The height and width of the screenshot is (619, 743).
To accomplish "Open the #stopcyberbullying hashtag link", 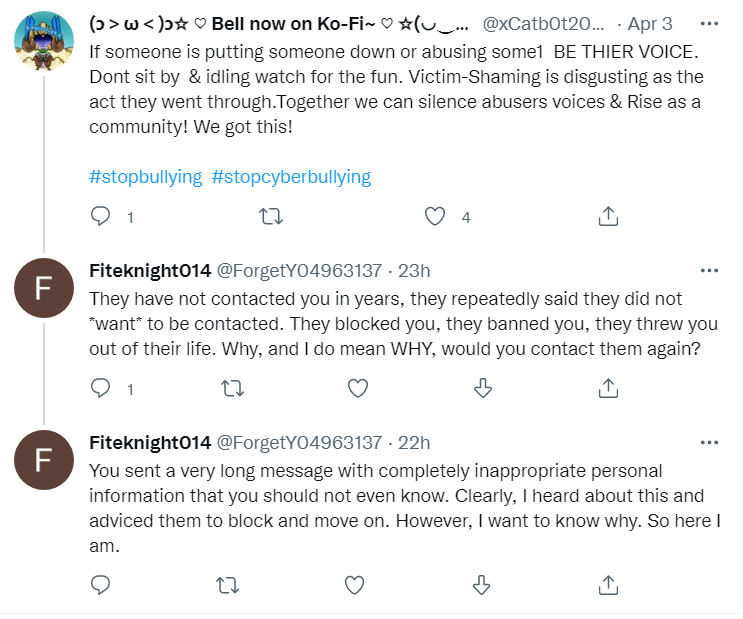I will pyautogui.click(x=291, y=177).
